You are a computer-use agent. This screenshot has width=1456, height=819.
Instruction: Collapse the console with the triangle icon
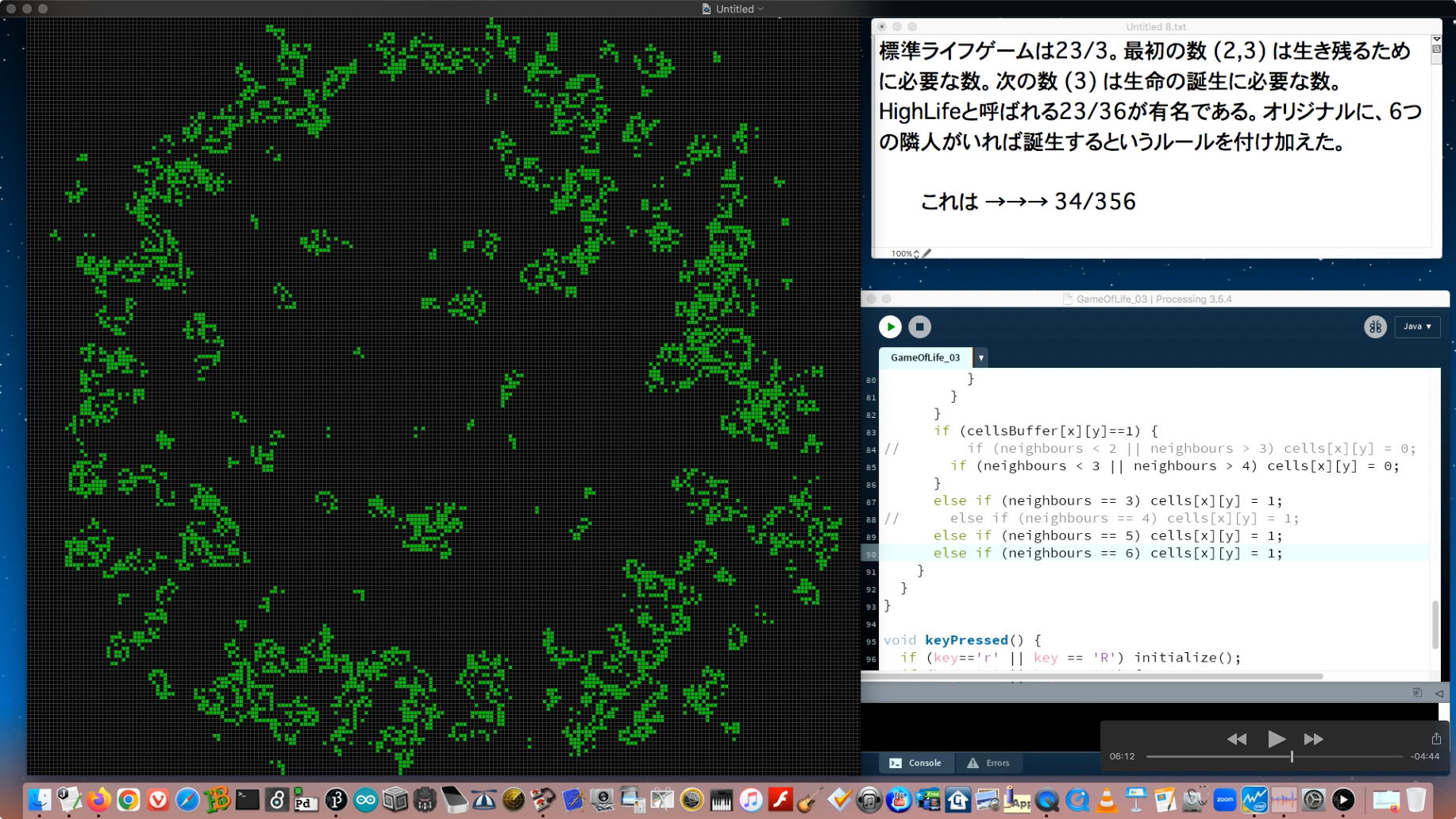(1439, 693)
